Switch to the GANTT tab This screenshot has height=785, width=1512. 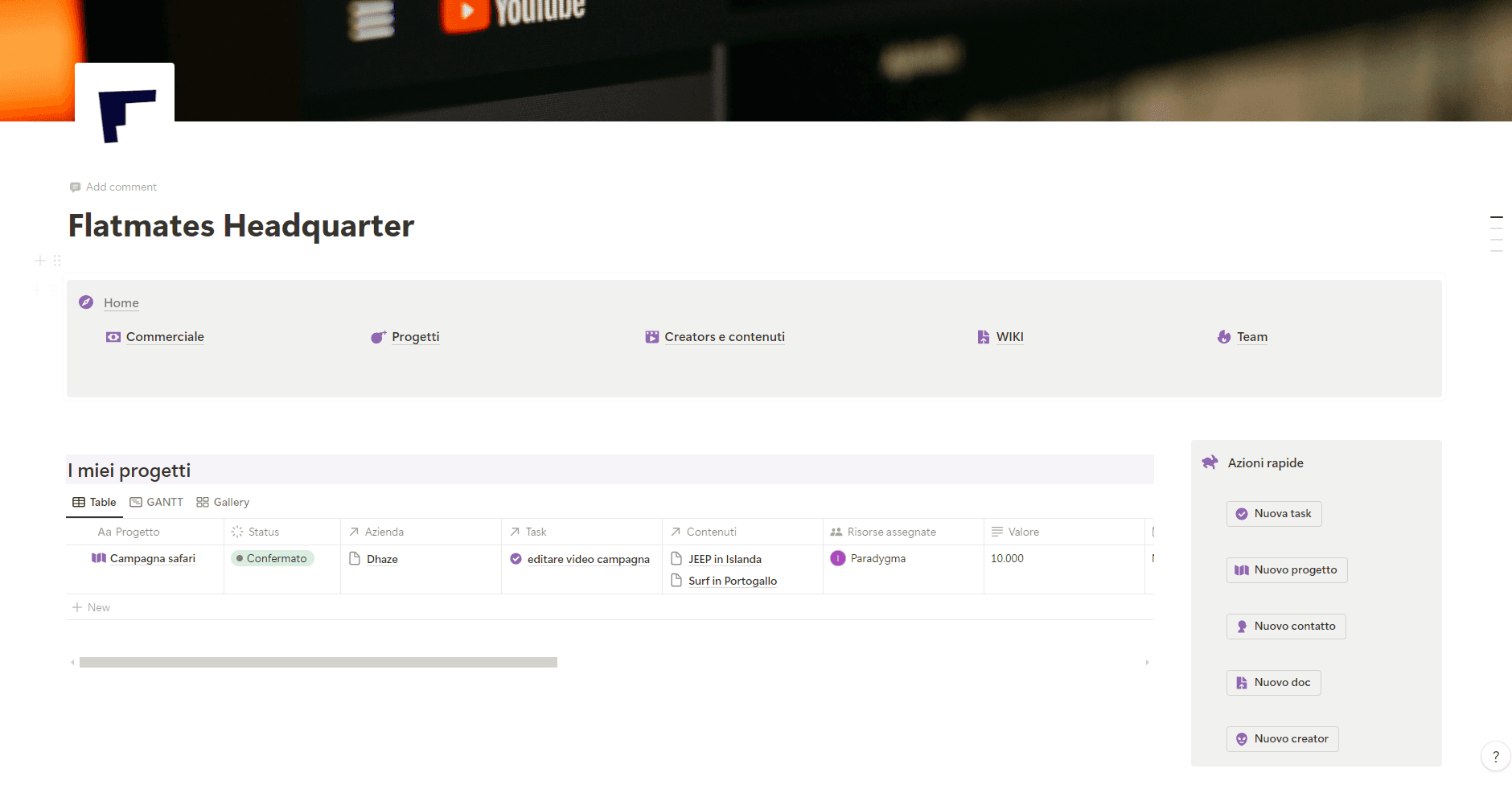[156, 502]
